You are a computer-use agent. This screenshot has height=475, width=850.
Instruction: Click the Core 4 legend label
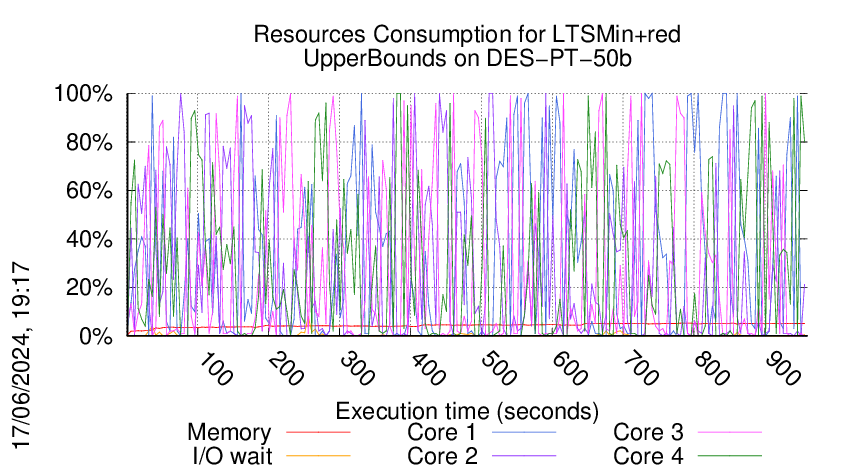point(648,457)
